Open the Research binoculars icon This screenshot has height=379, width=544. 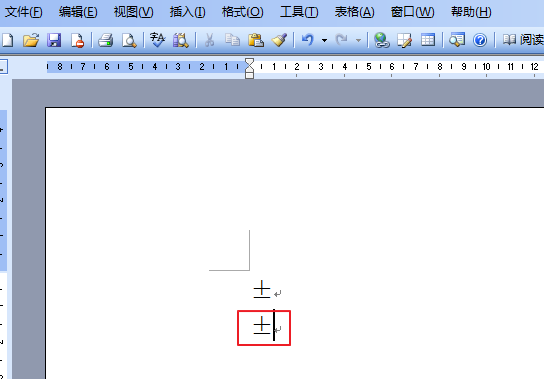[180, 40]
